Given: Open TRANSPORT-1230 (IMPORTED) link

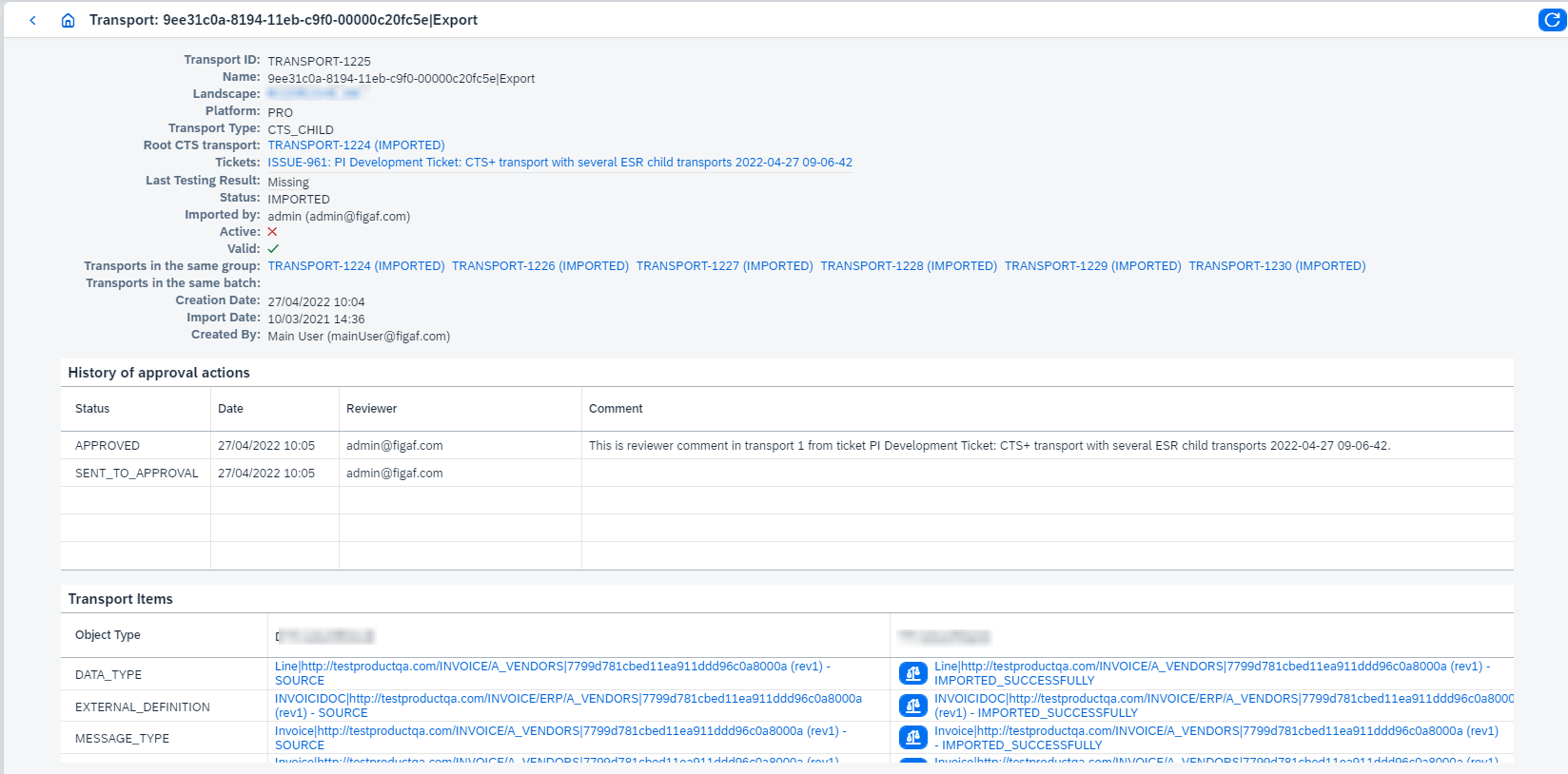Looking at the screenshot, I should (x=1277, y=266).
